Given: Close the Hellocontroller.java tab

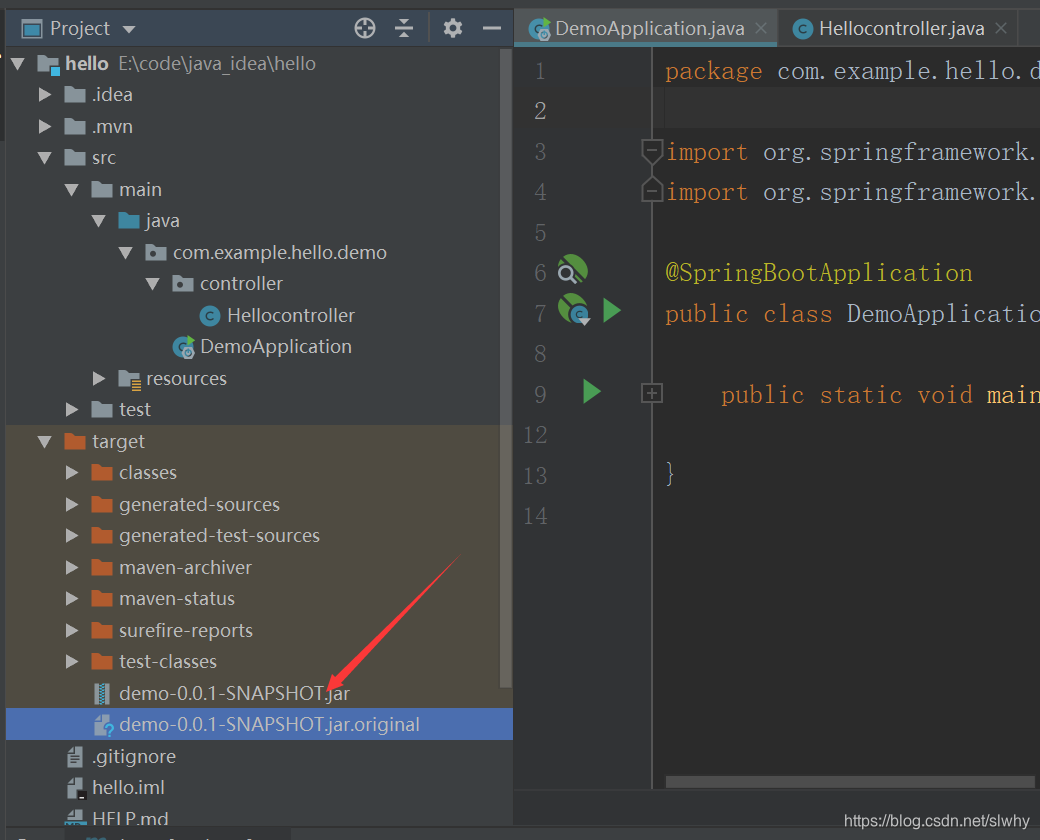Looking at the screenshot, I should pyautogui.click(x=1002, y=29).
